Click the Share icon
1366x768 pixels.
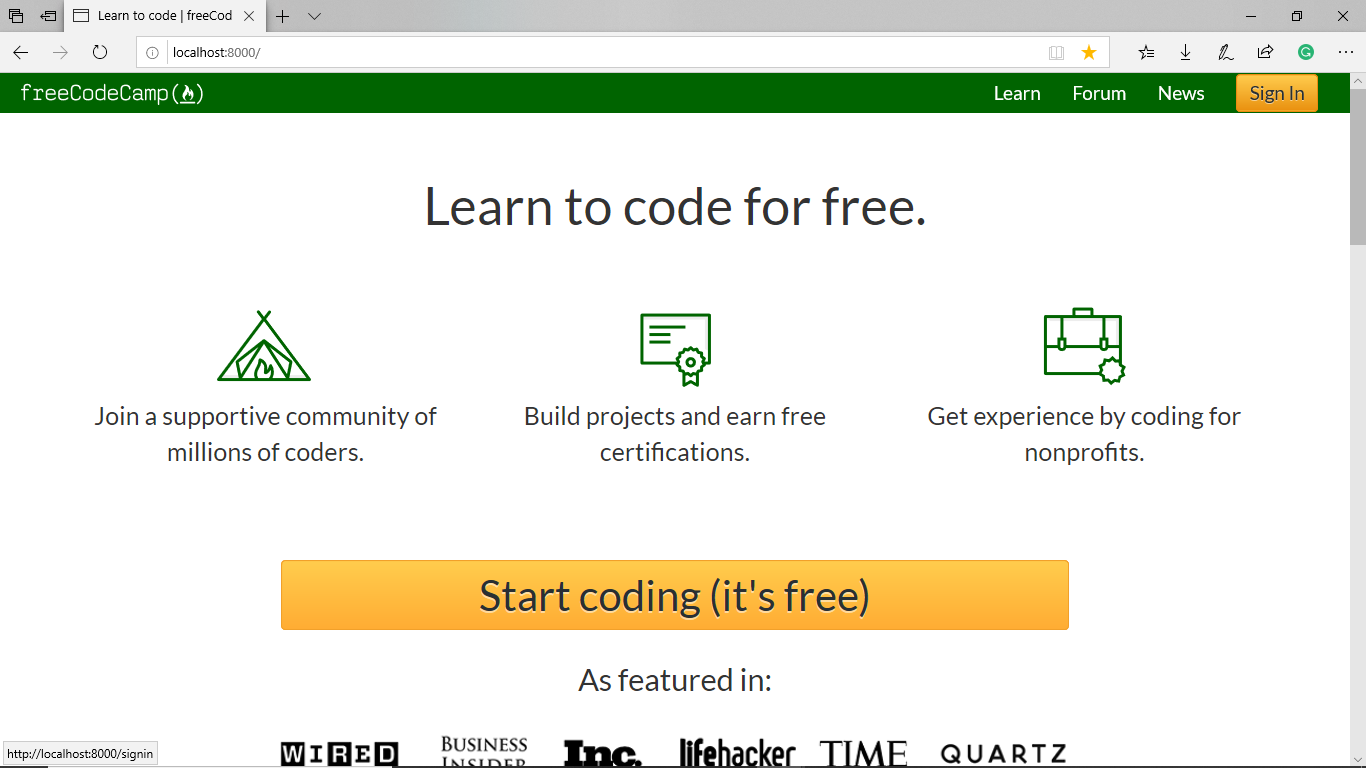tap(1265, 52)
